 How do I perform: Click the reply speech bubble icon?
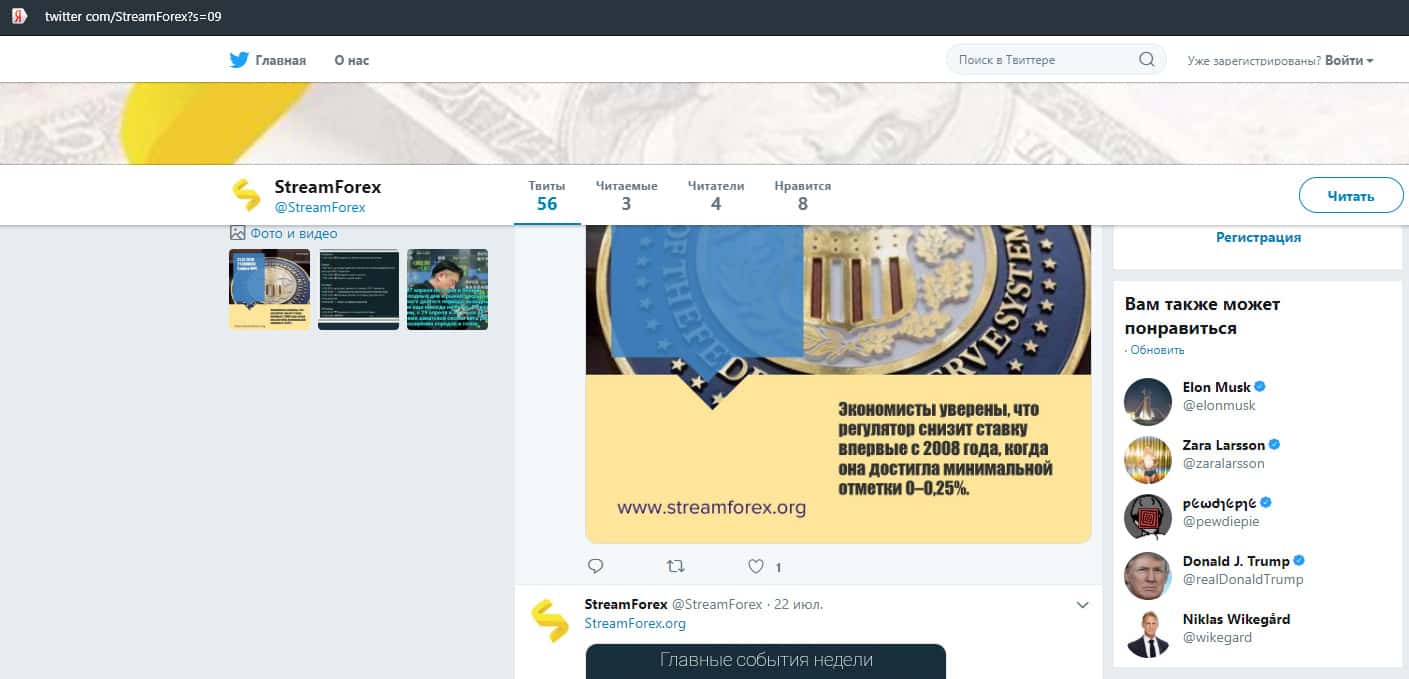point(595,566)
